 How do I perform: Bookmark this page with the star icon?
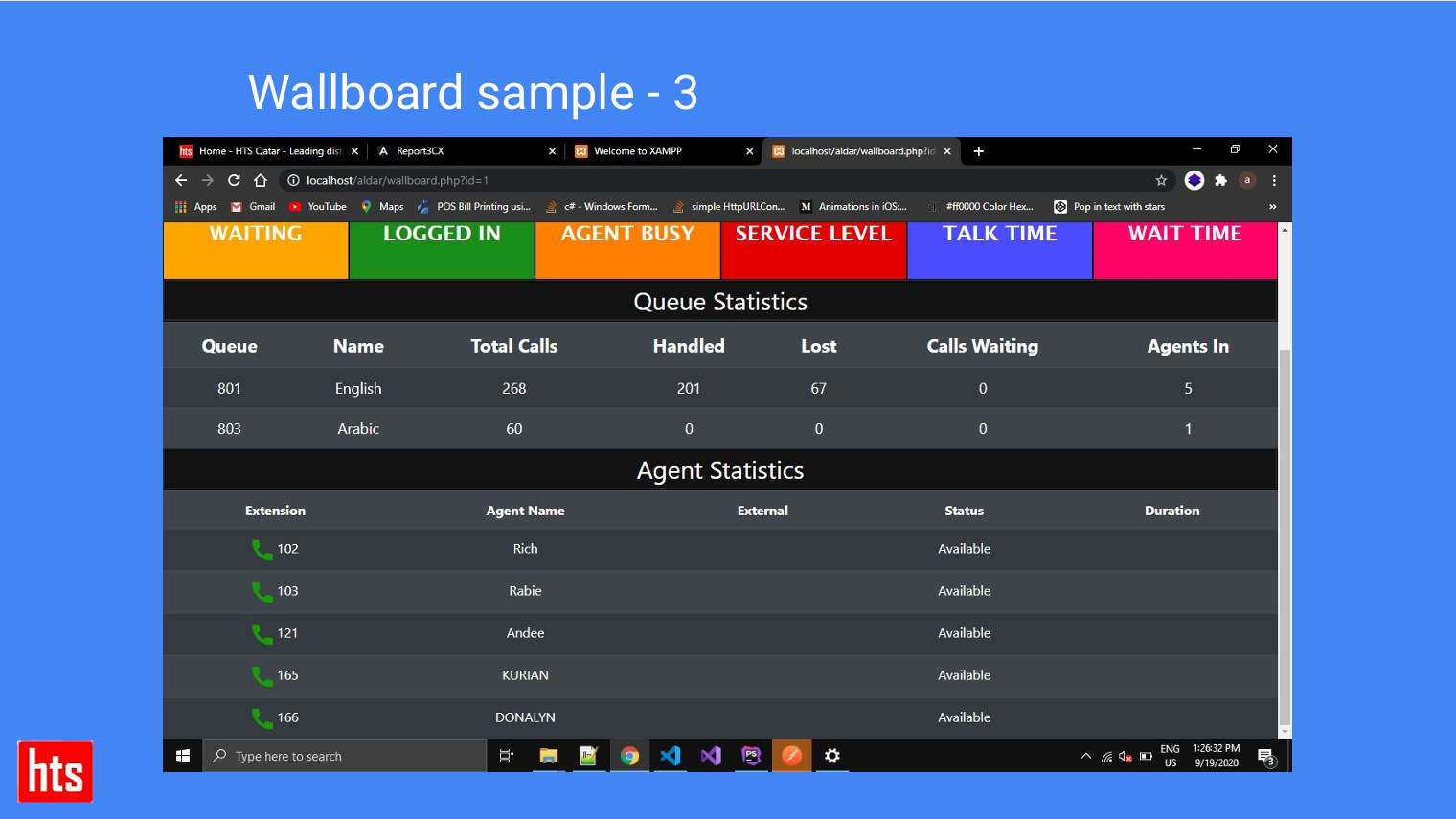pos(1161,180)
